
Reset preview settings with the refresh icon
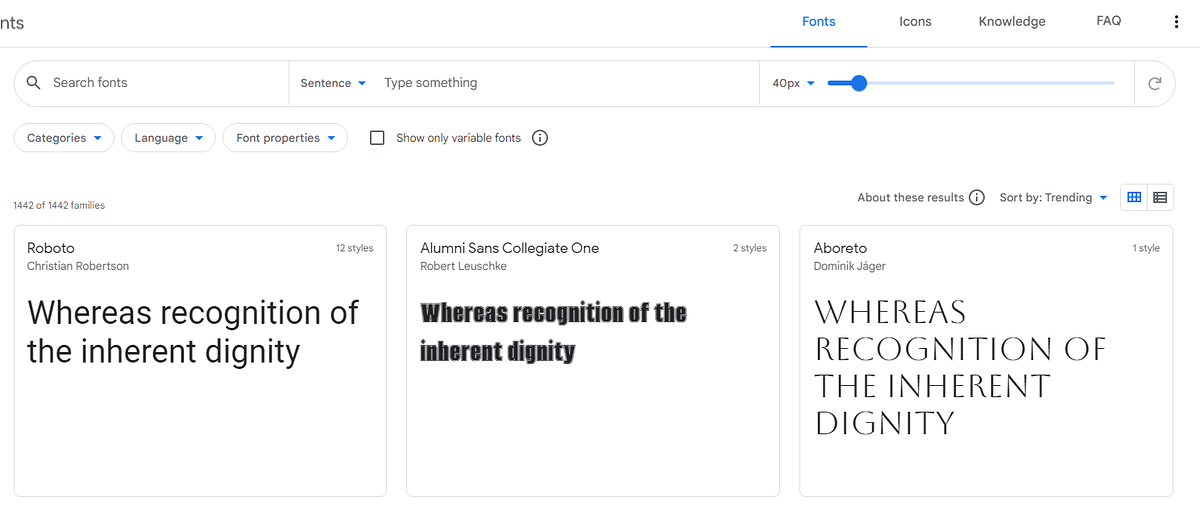coord(1155,84)
